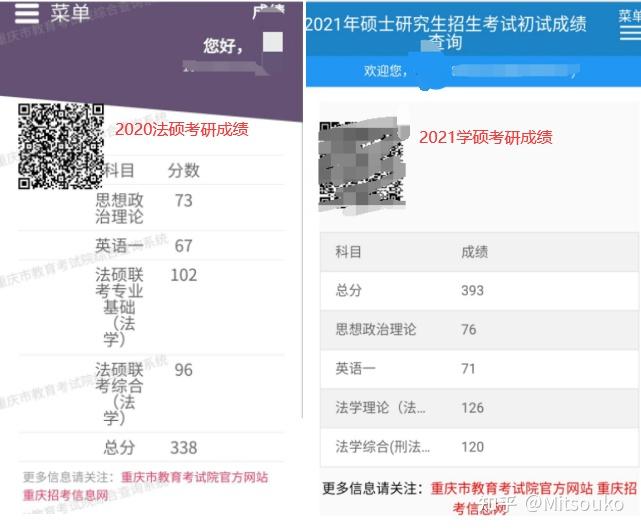
Task: Click '更多信息请关注:' in the left panel
Action: tap(68, 477)
